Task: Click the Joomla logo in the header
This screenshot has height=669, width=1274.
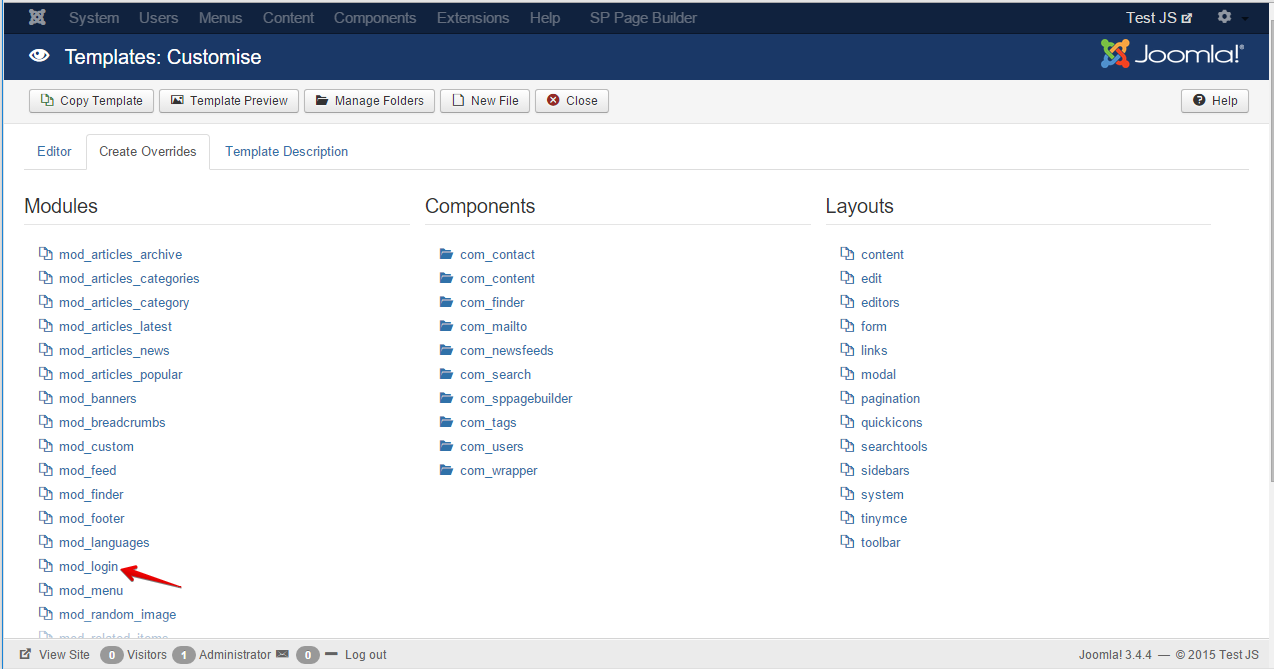Action: [1171, 54]
